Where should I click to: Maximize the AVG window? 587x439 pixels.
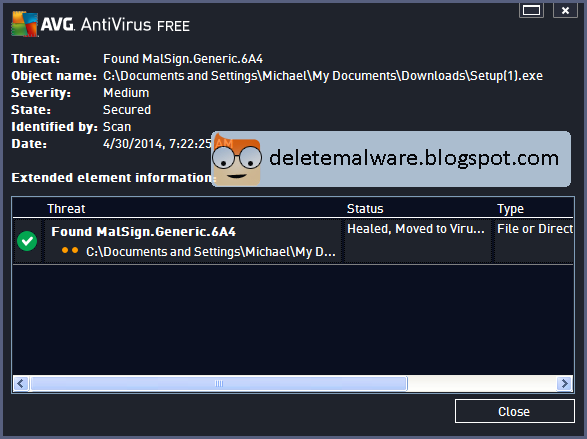[531, 10]
